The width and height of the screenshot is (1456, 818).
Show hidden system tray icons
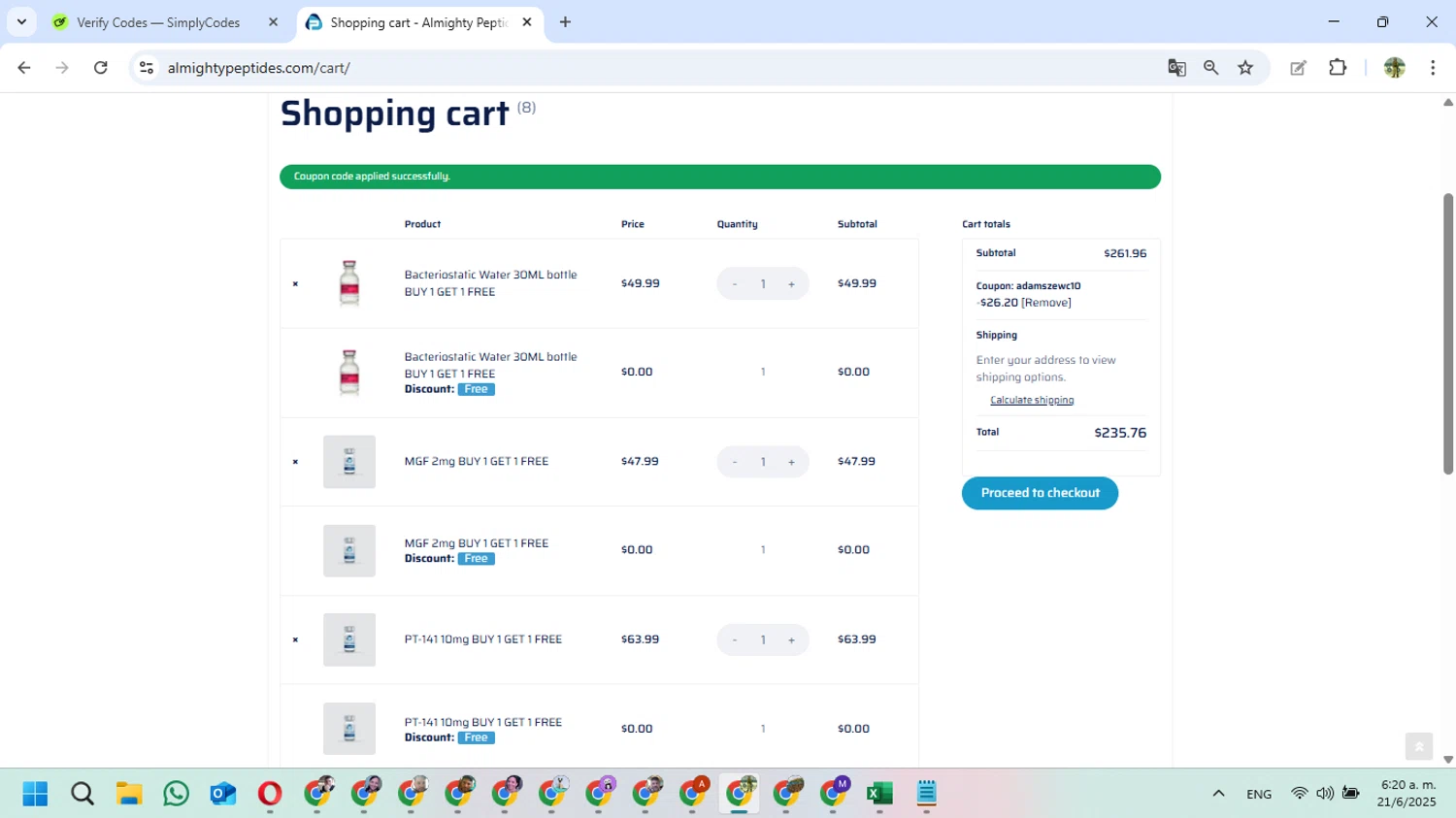(1218, 794)
